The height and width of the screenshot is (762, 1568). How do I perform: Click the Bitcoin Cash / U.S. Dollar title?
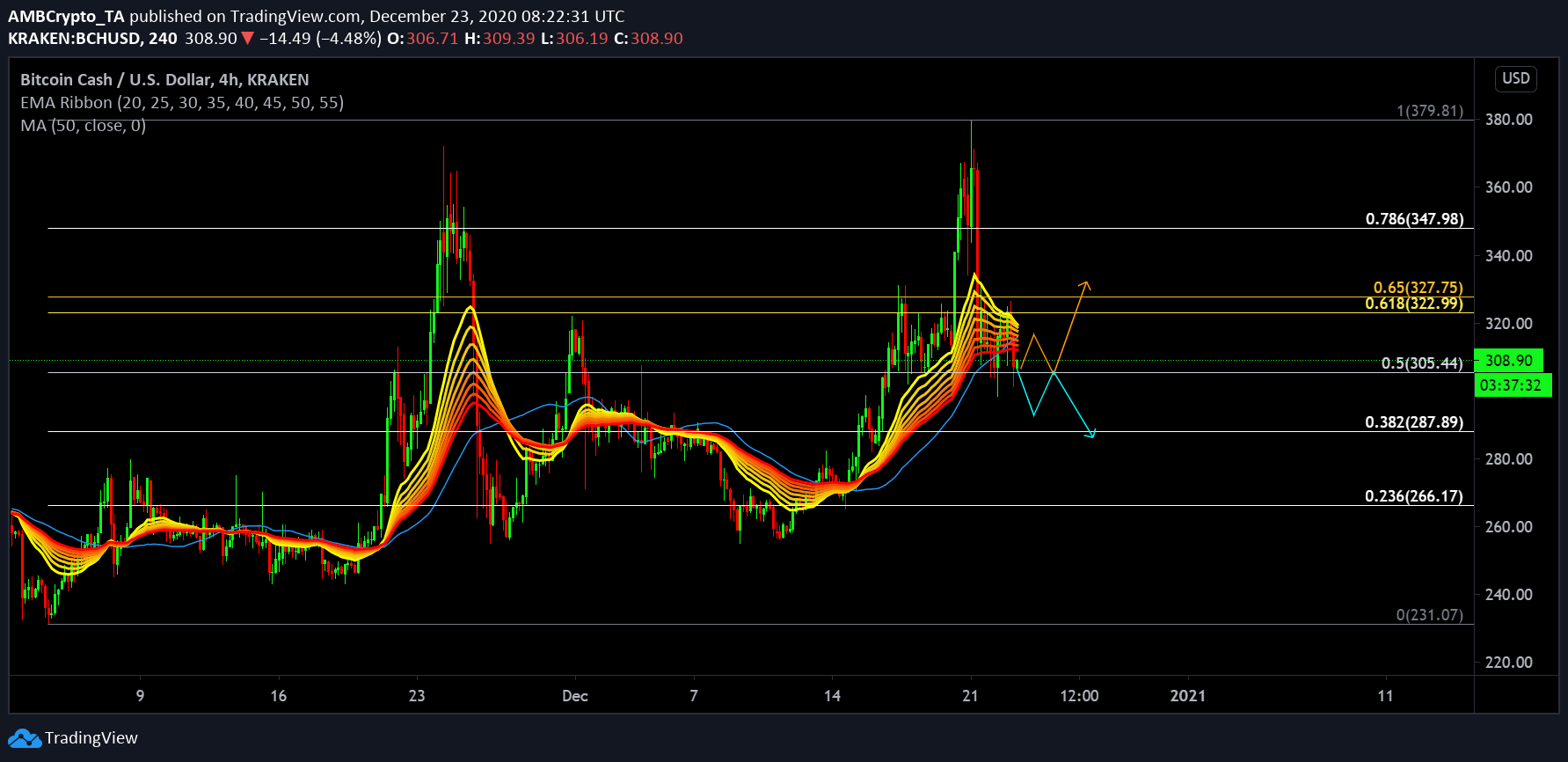coord(164,80)
